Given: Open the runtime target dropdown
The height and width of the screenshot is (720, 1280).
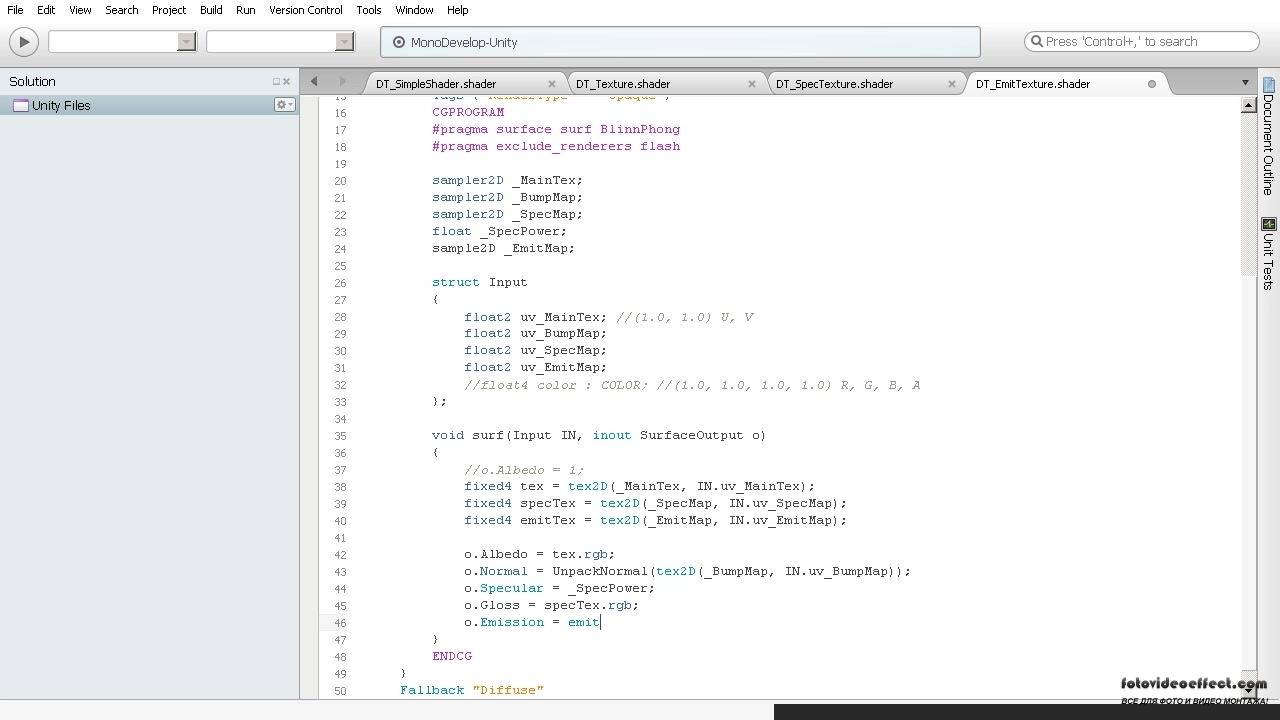Looking at the screenshot, I should point(345,42).
